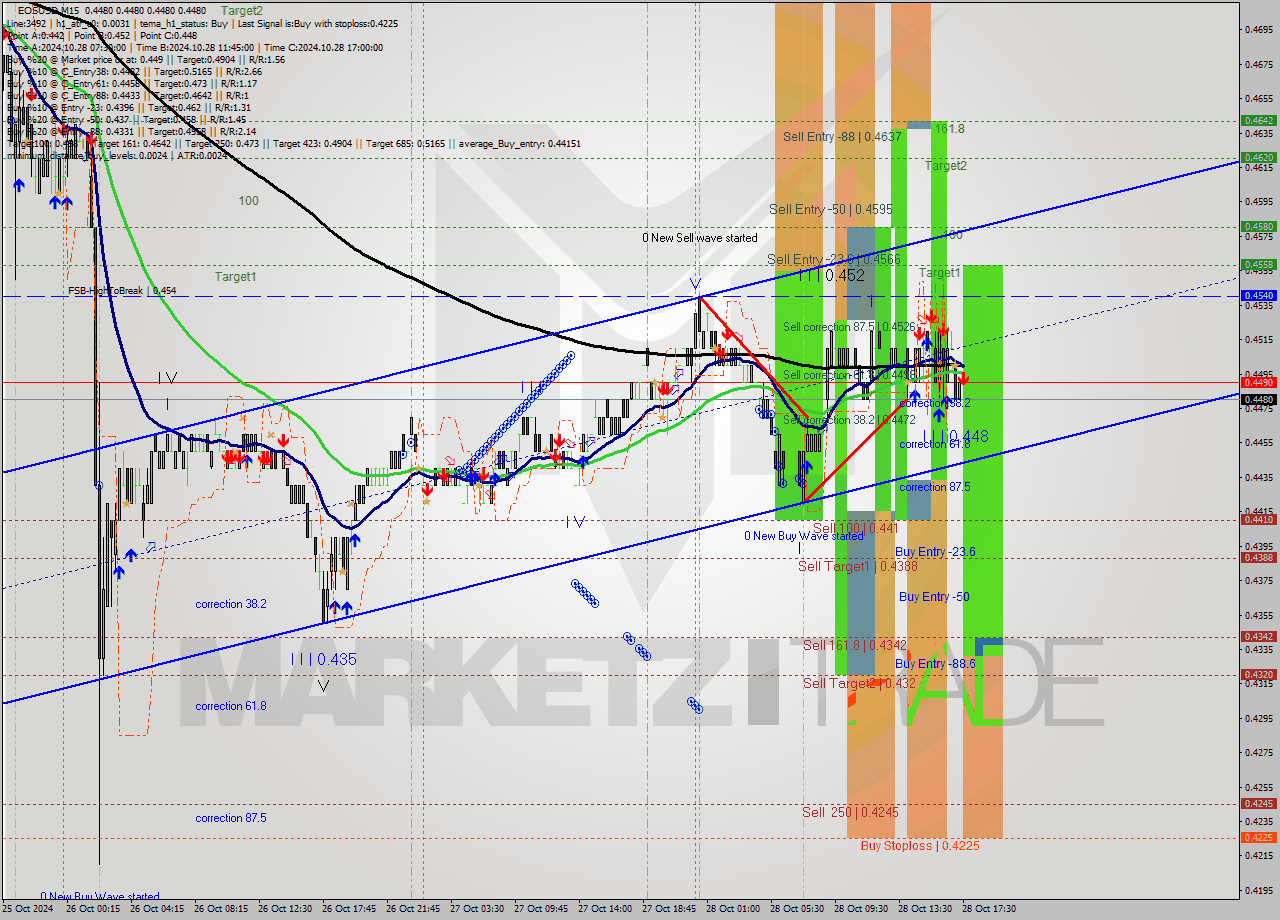This screenshot has height=920, width=1280.
Task: Click the 'Sell 161.8 | 0.4342' label
Action: click(x=855, y=645)
